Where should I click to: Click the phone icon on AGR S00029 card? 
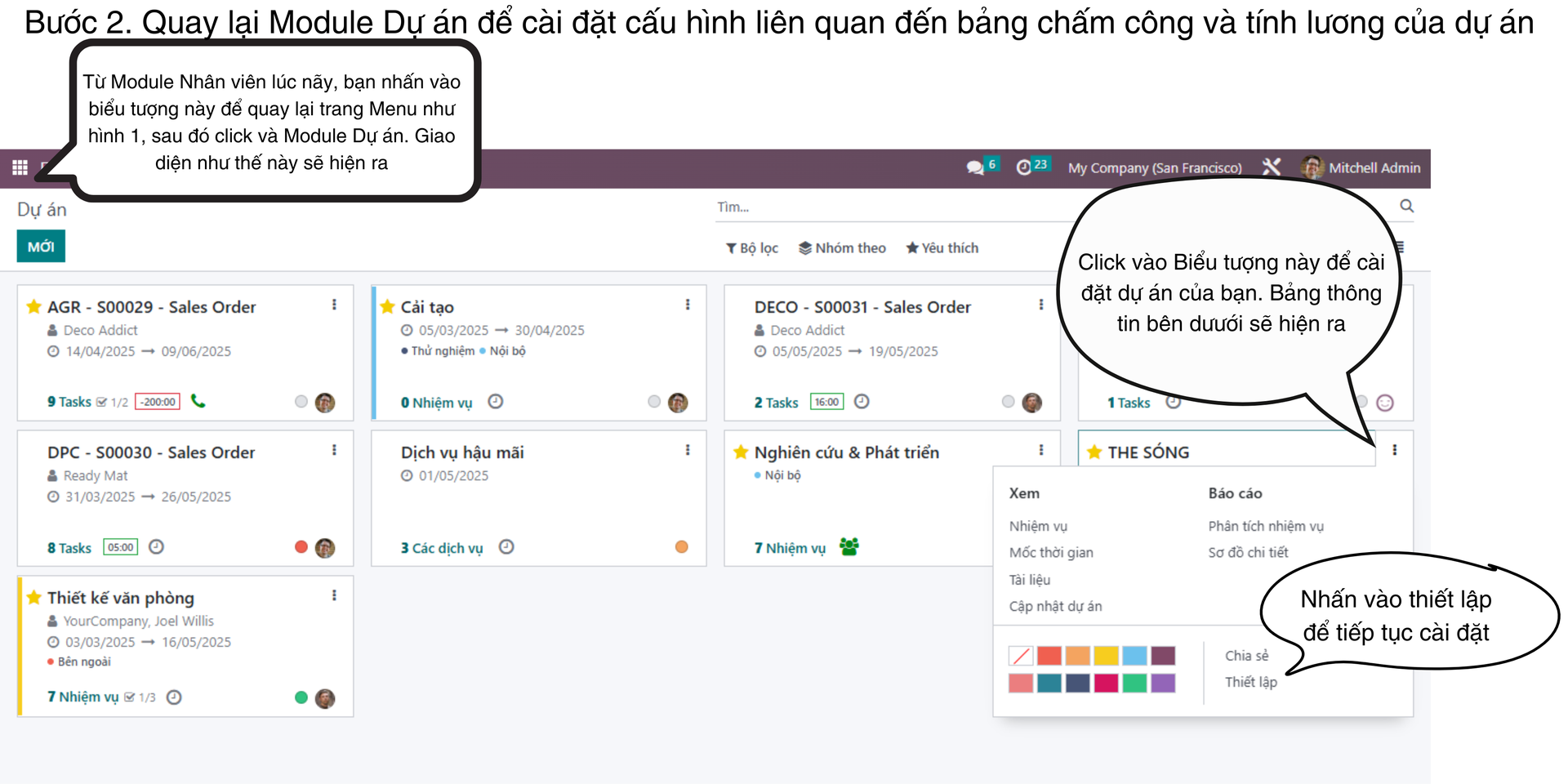pos(198,401)
